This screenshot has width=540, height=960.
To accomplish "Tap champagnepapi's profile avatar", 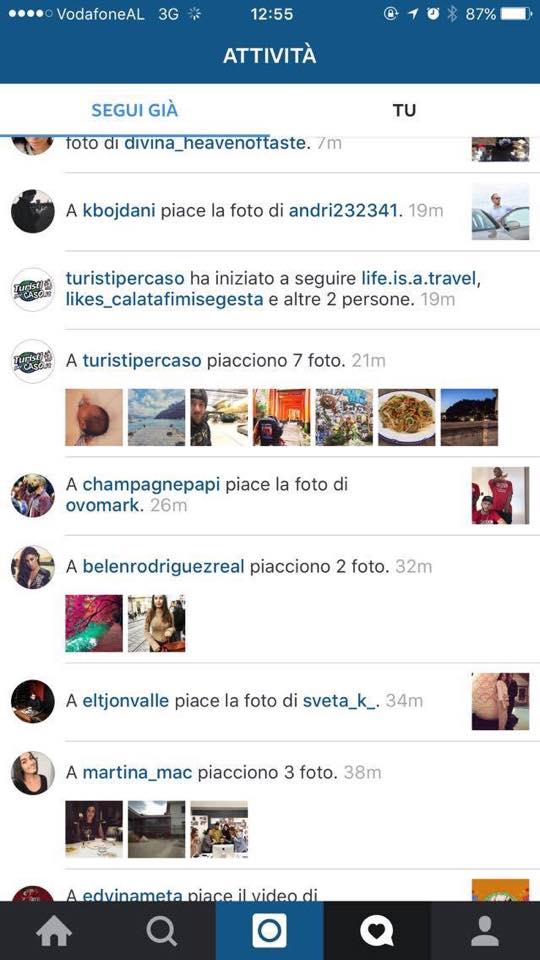I will coord(33,495).
